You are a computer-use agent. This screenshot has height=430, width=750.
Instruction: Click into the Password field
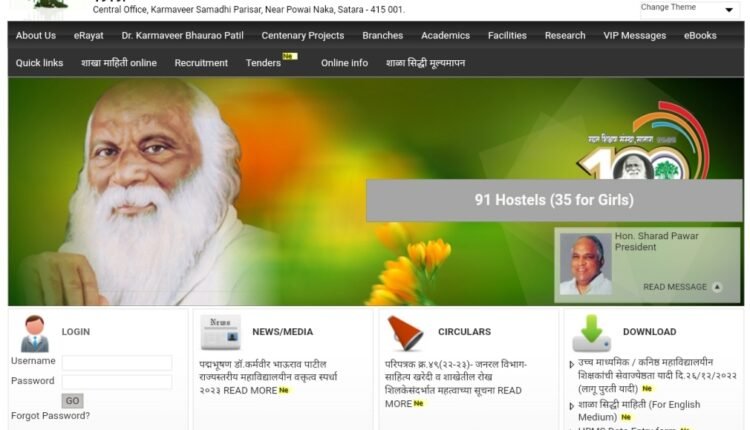116,382
